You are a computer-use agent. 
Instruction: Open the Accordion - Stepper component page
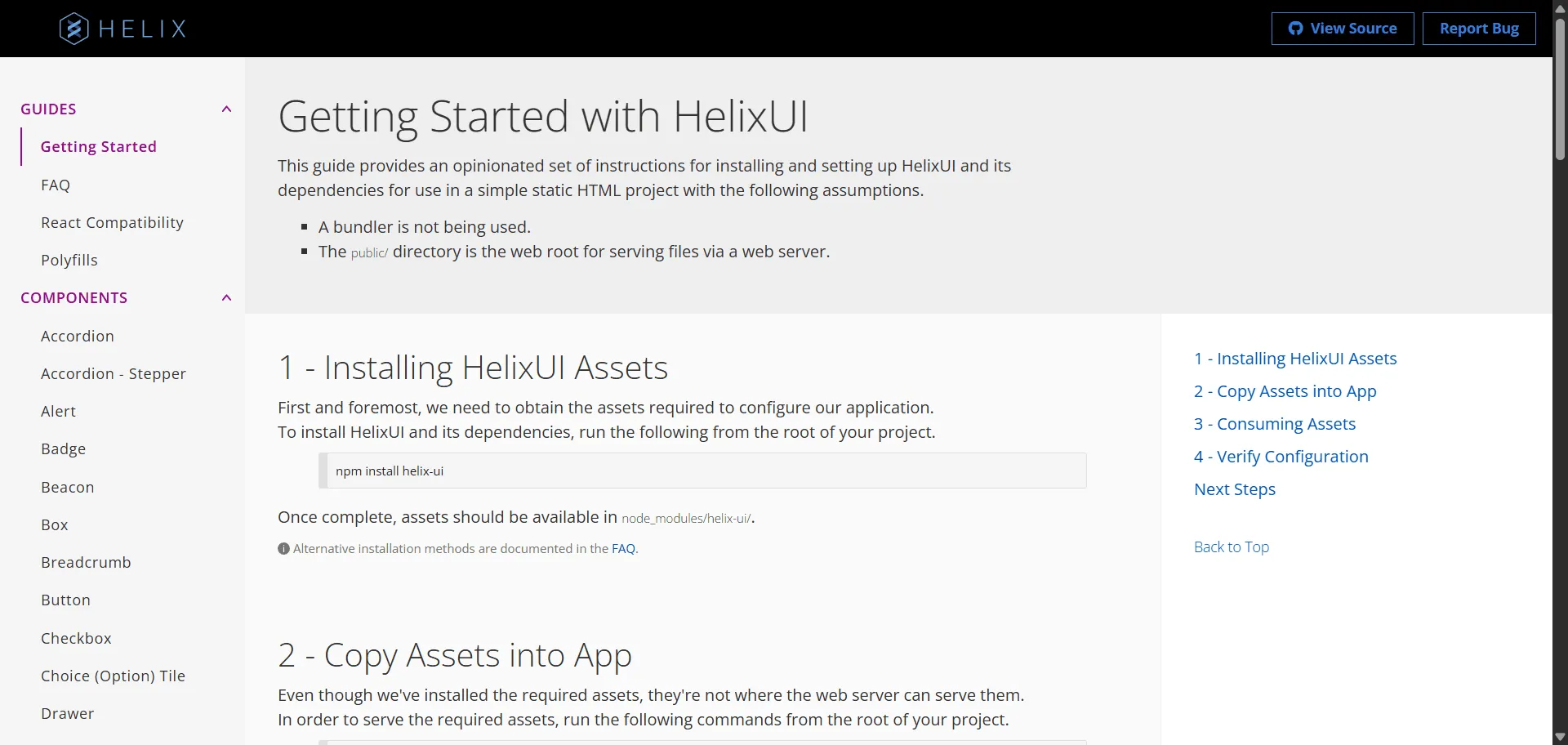(114, 374)
